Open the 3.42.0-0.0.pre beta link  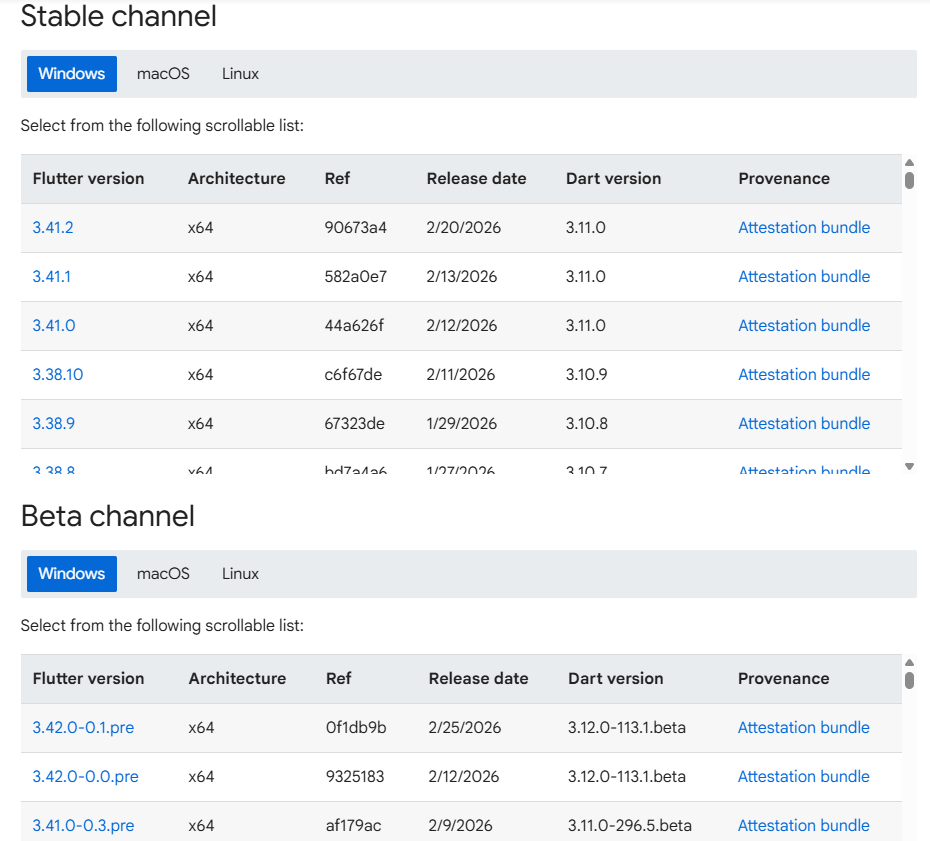pyautogui.click(x=85, y=777)
